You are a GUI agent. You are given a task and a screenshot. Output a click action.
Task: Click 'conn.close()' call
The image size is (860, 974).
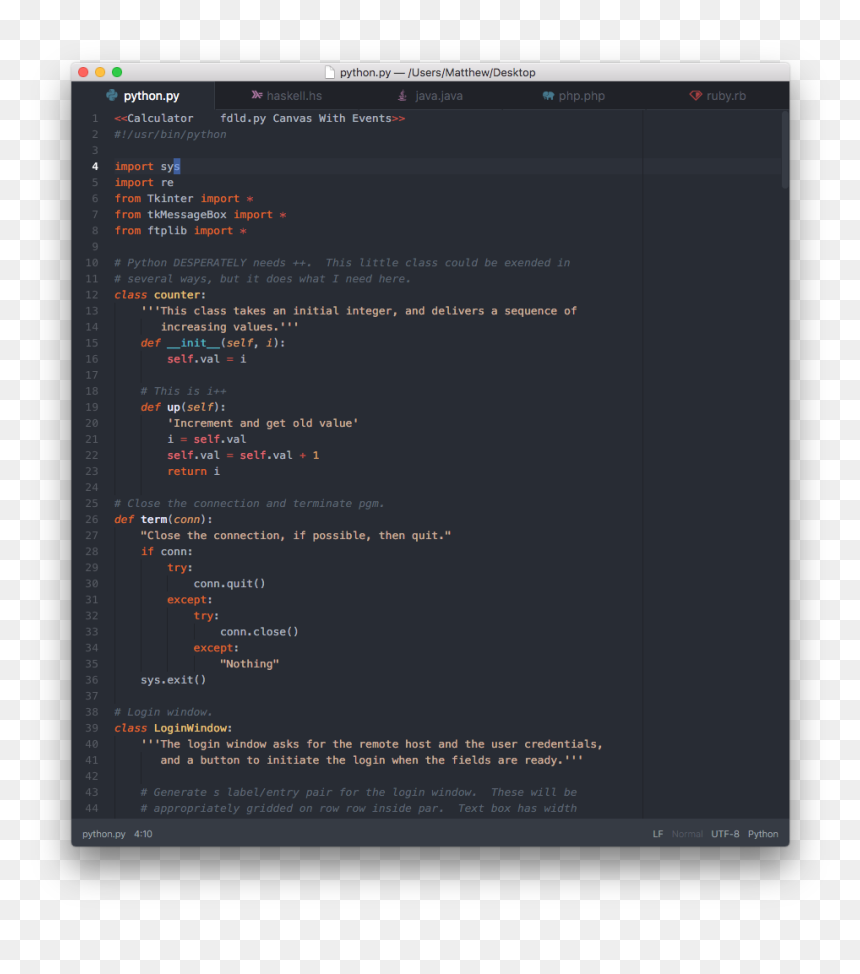(259, 632)
